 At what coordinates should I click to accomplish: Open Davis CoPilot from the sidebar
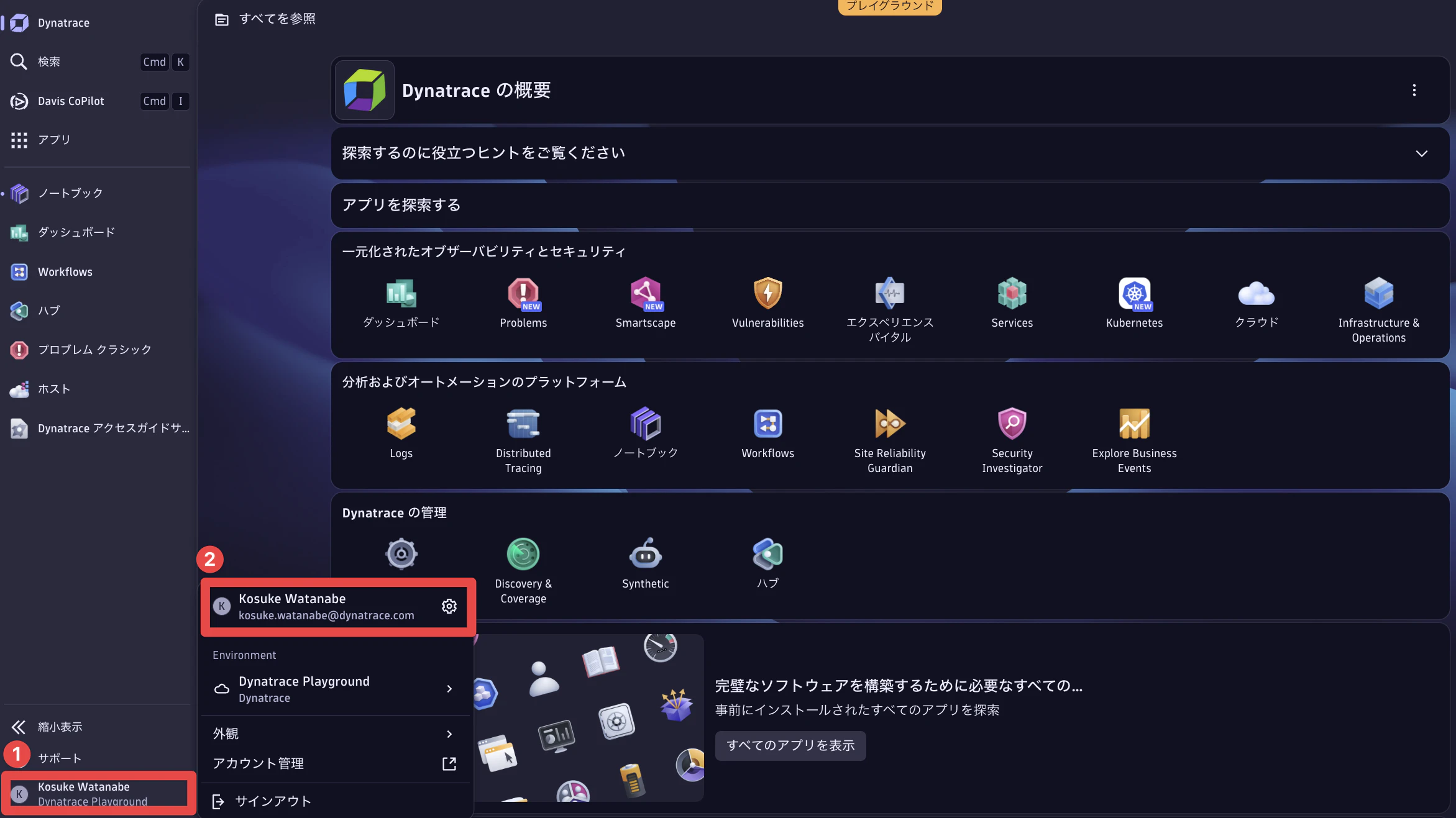97,101
